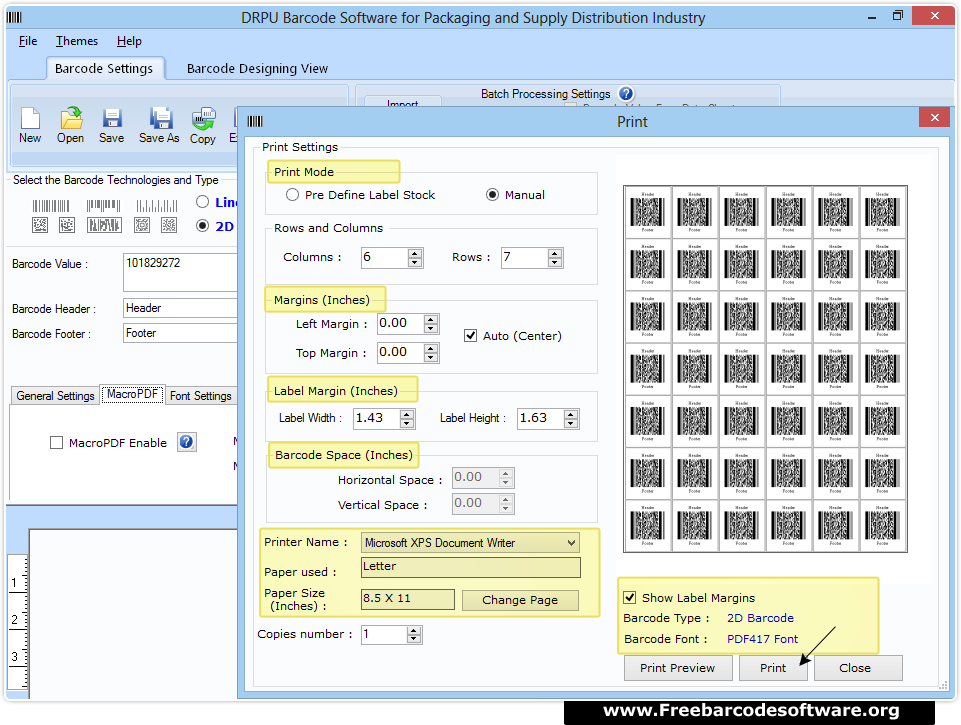
Task: Click the Open folder icon
Action: (71, 118)
